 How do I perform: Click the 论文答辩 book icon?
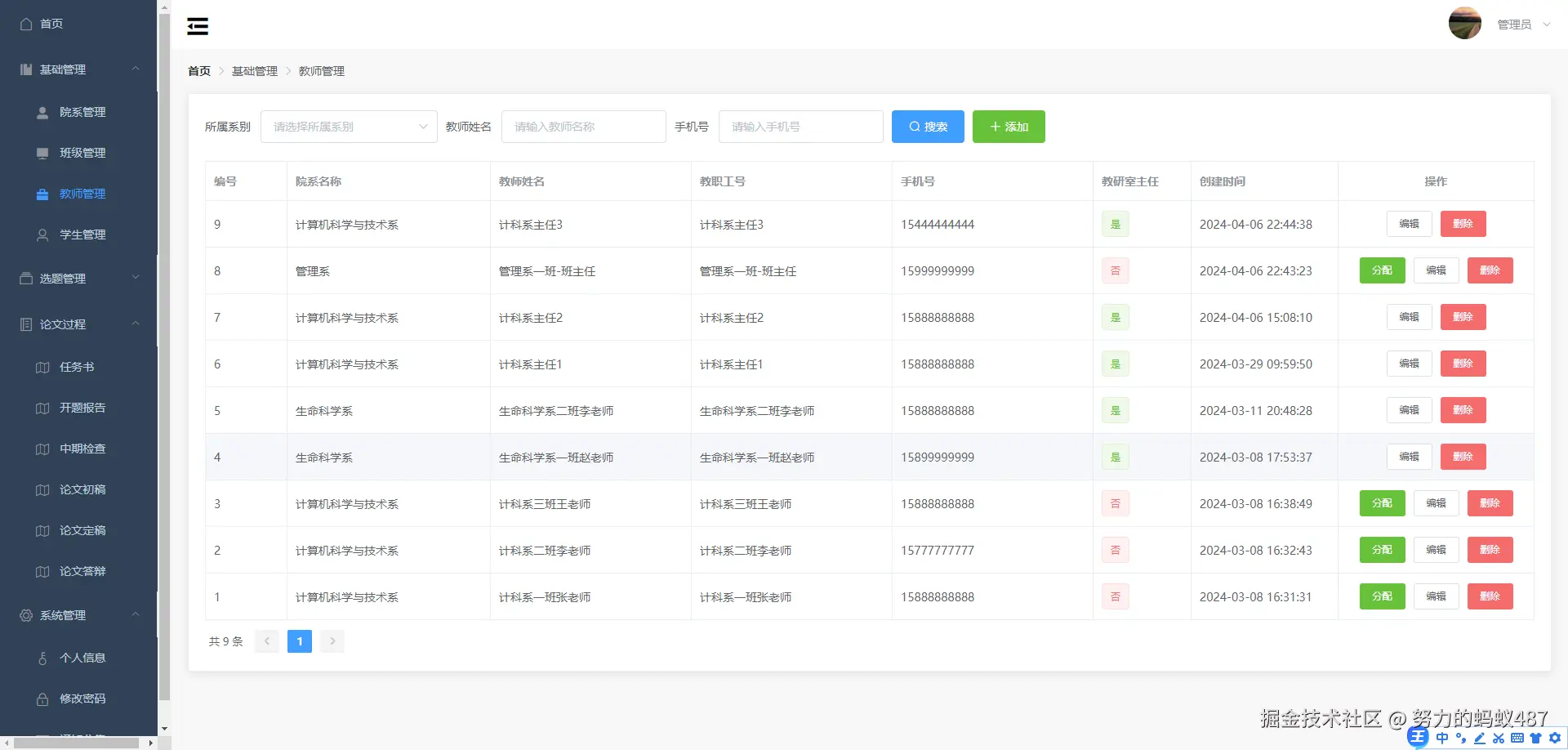coord(42,571)
